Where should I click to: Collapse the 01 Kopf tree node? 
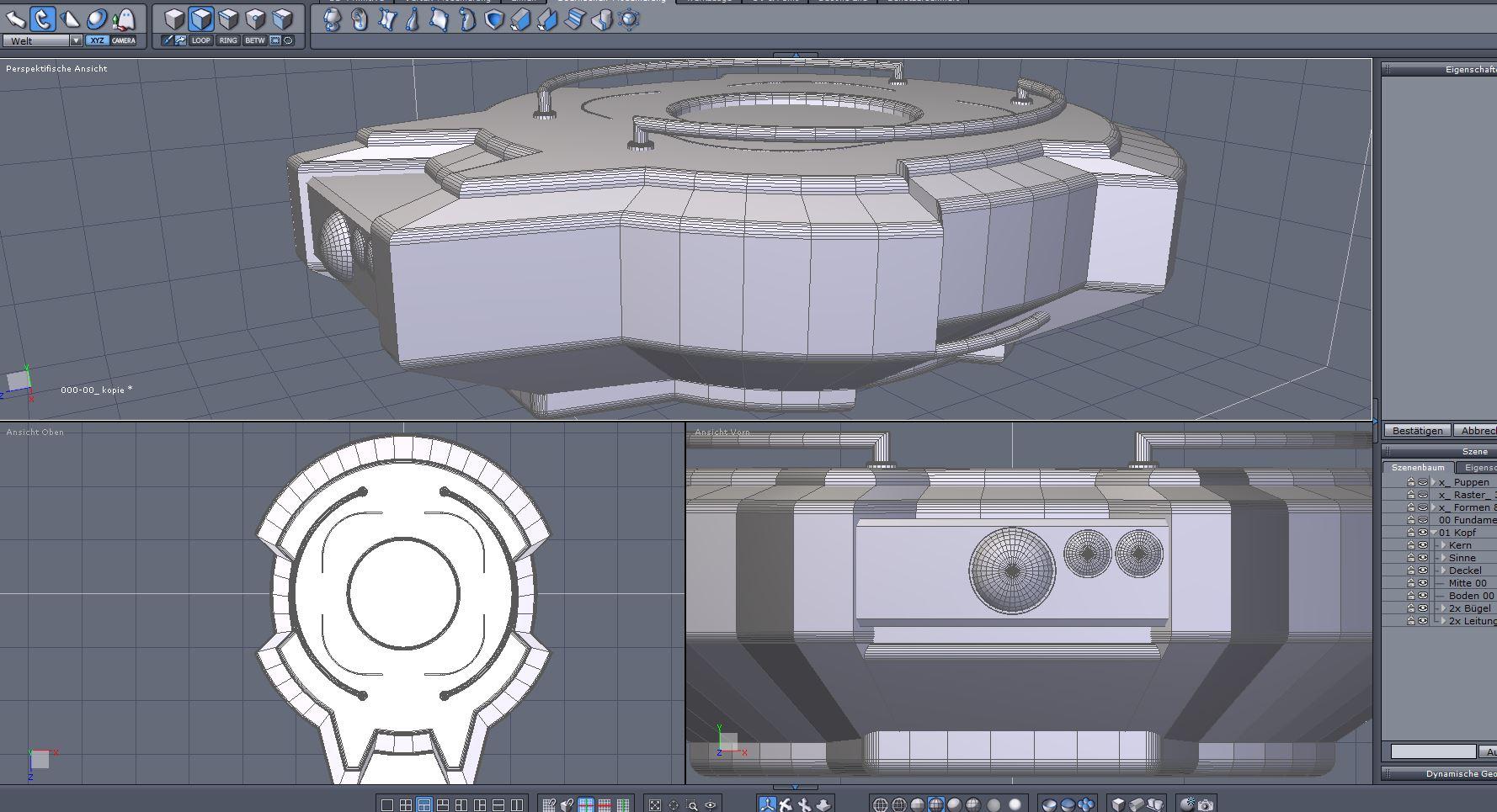(1434, 533)
